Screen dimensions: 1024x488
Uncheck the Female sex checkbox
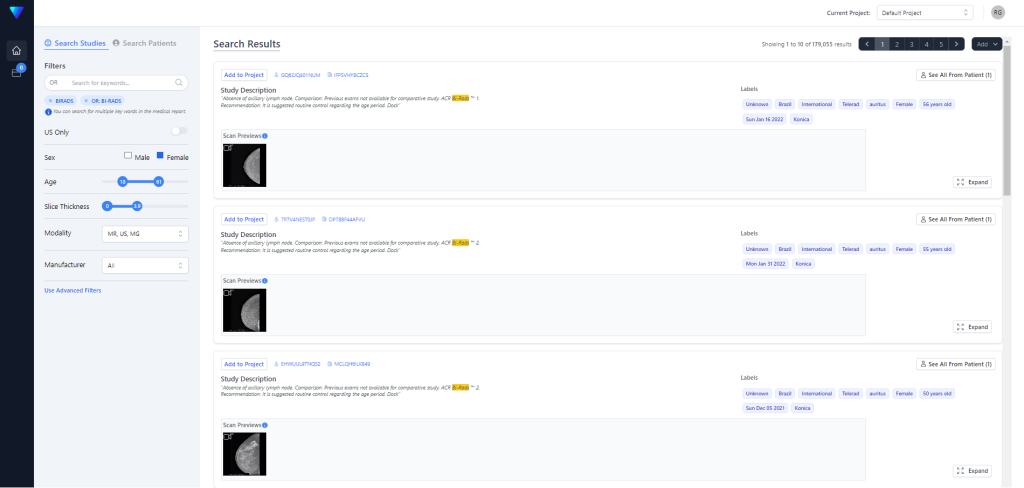pos(159,156)
